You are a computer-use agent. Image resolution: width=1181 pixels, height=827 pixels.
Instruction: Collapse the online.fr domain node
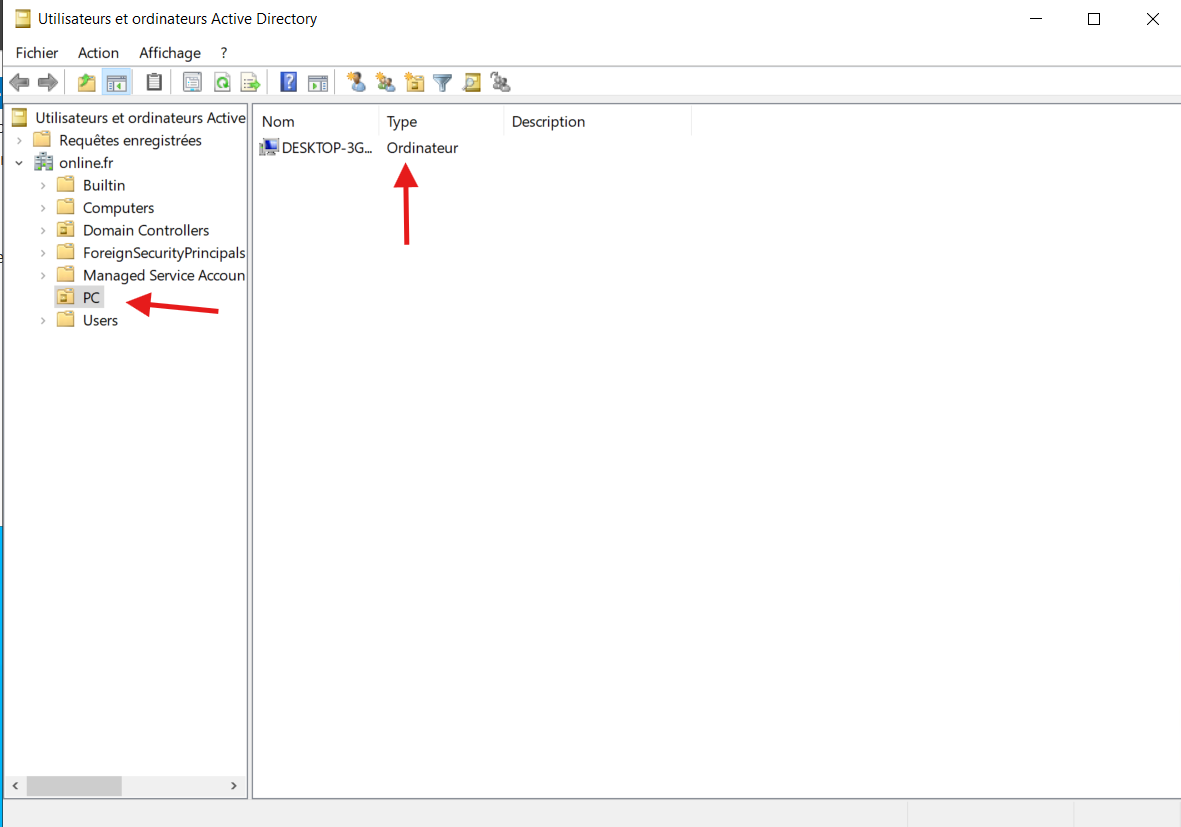point(20,163)
